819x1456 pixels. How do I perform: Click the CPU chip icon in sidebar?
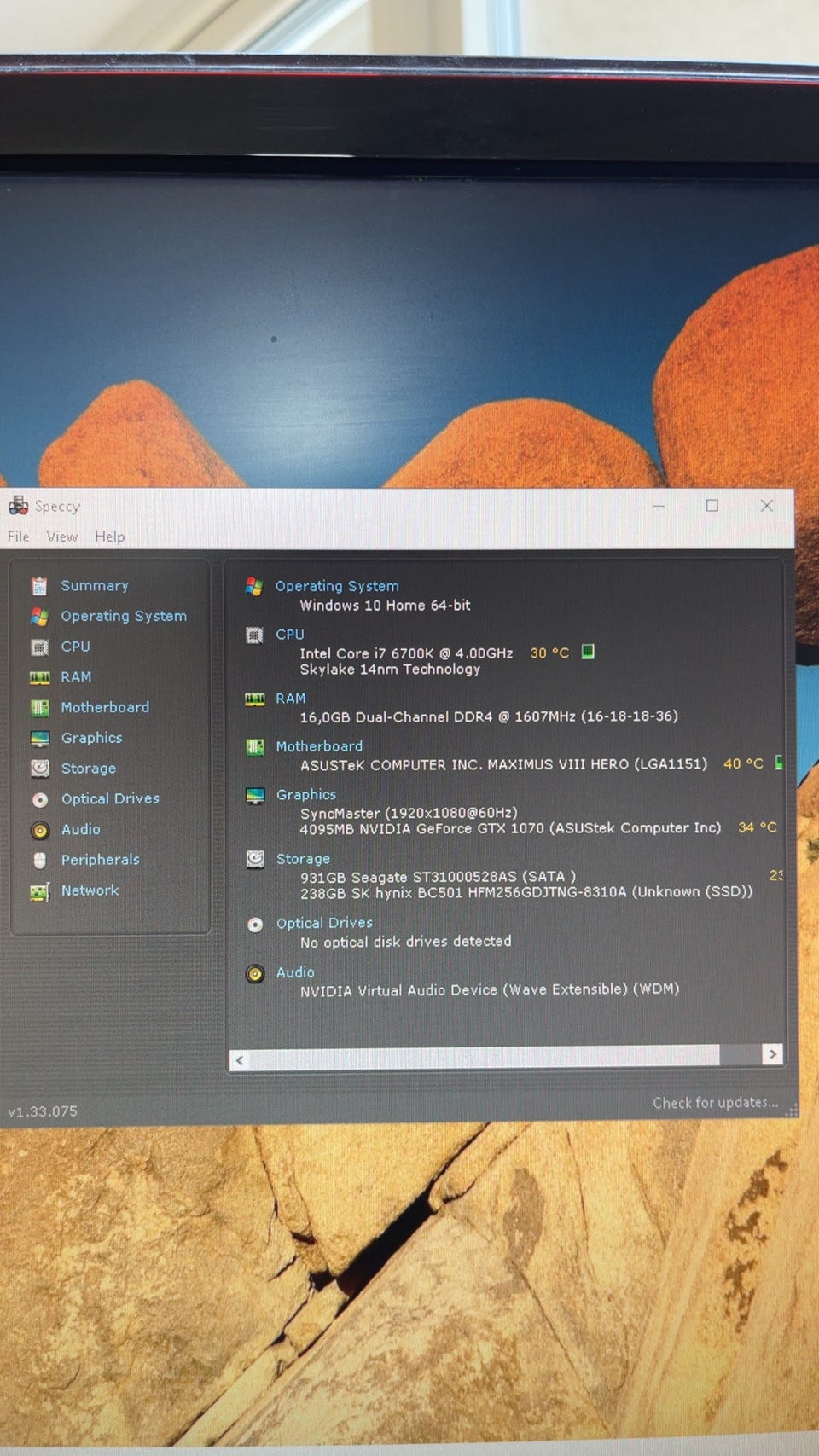39,647
